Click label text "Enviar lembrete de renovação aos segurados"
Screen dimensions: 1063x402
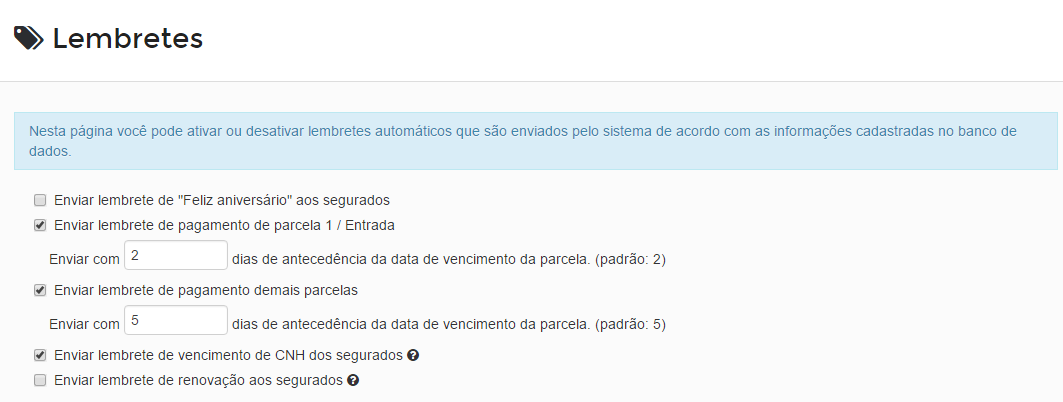click(x=199, y=381)
